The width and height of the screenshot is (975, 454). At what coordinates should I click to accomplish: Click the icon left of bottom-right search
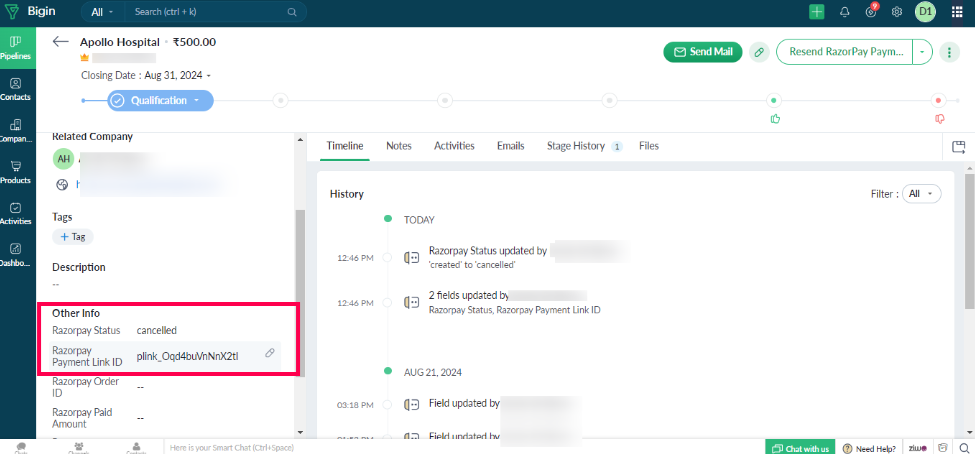943,448
